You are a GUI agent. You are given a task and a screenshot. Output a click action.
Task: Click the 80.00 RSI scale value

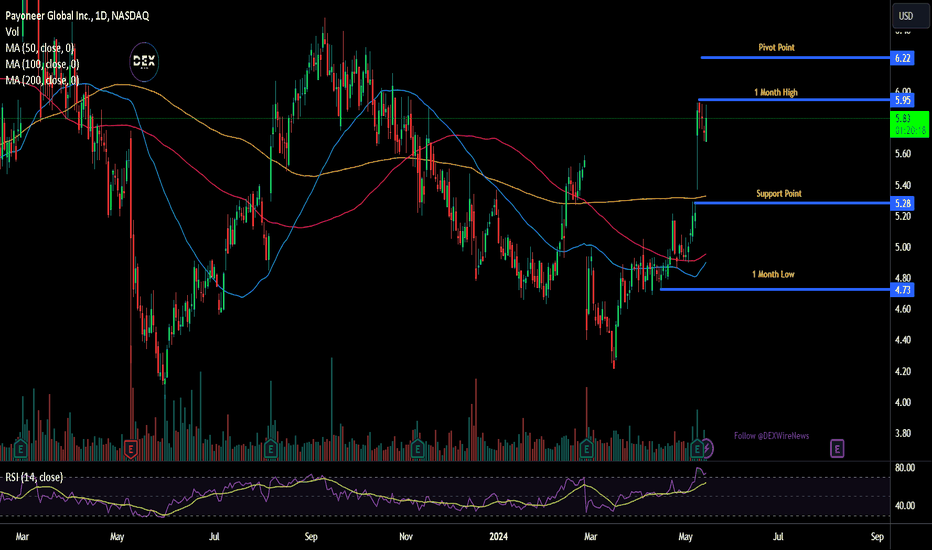point(905,468)
